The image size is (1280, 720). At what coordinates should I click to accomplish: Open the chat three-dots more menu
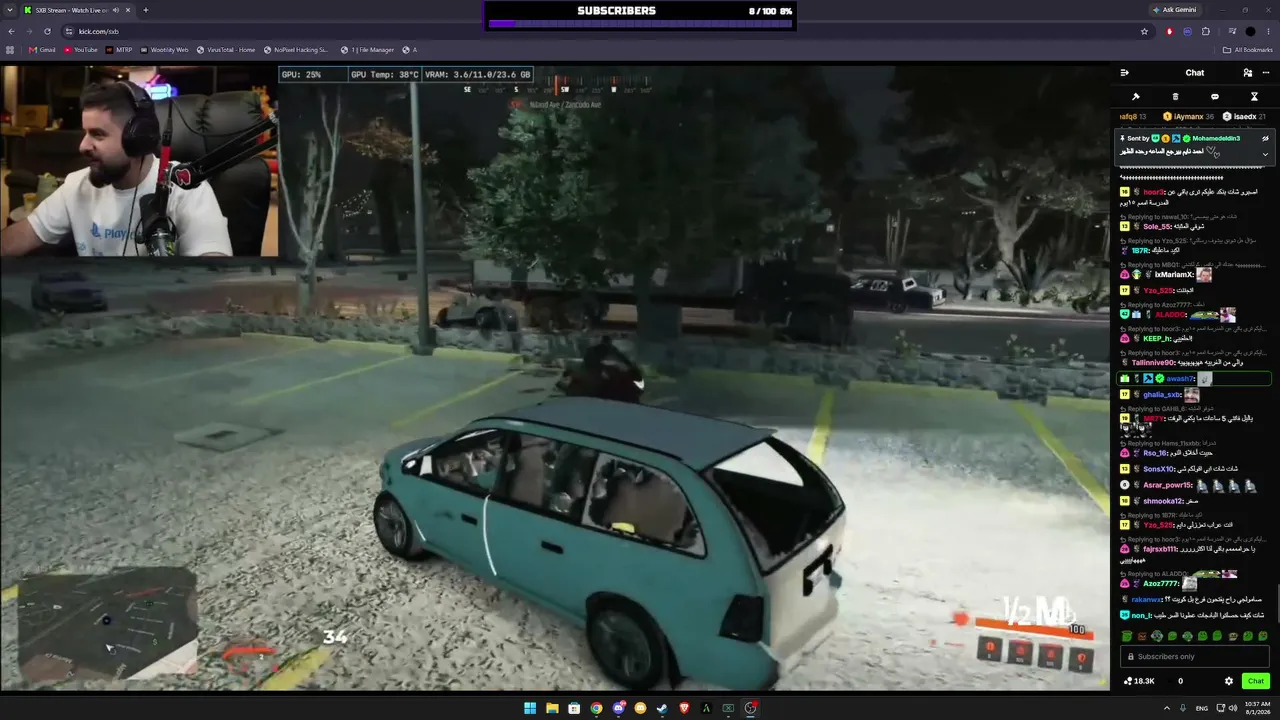(x=1266, y=73)
